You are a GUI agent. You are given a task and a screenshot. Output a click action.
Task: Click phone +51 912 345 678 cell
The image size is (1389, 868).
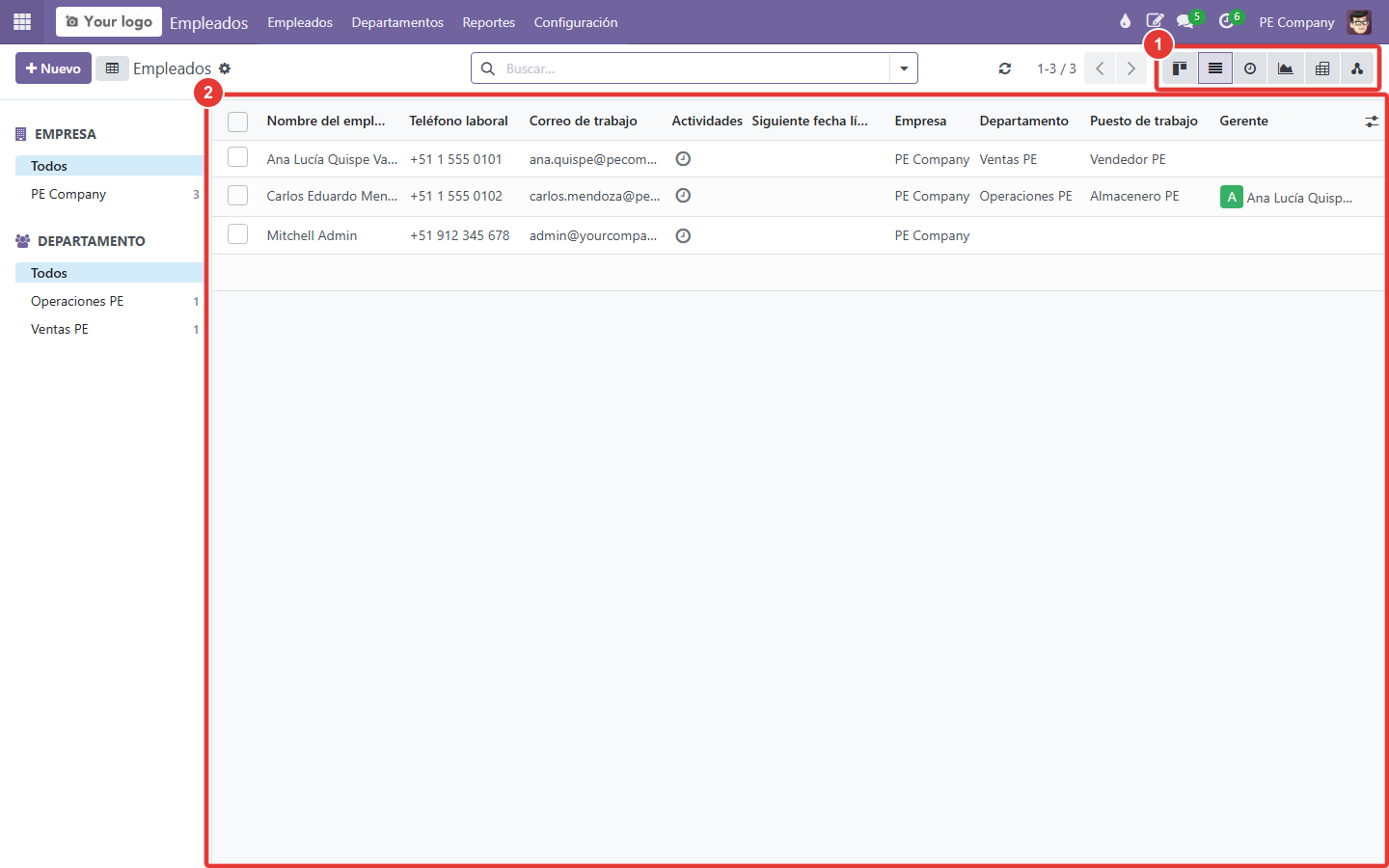459,235
